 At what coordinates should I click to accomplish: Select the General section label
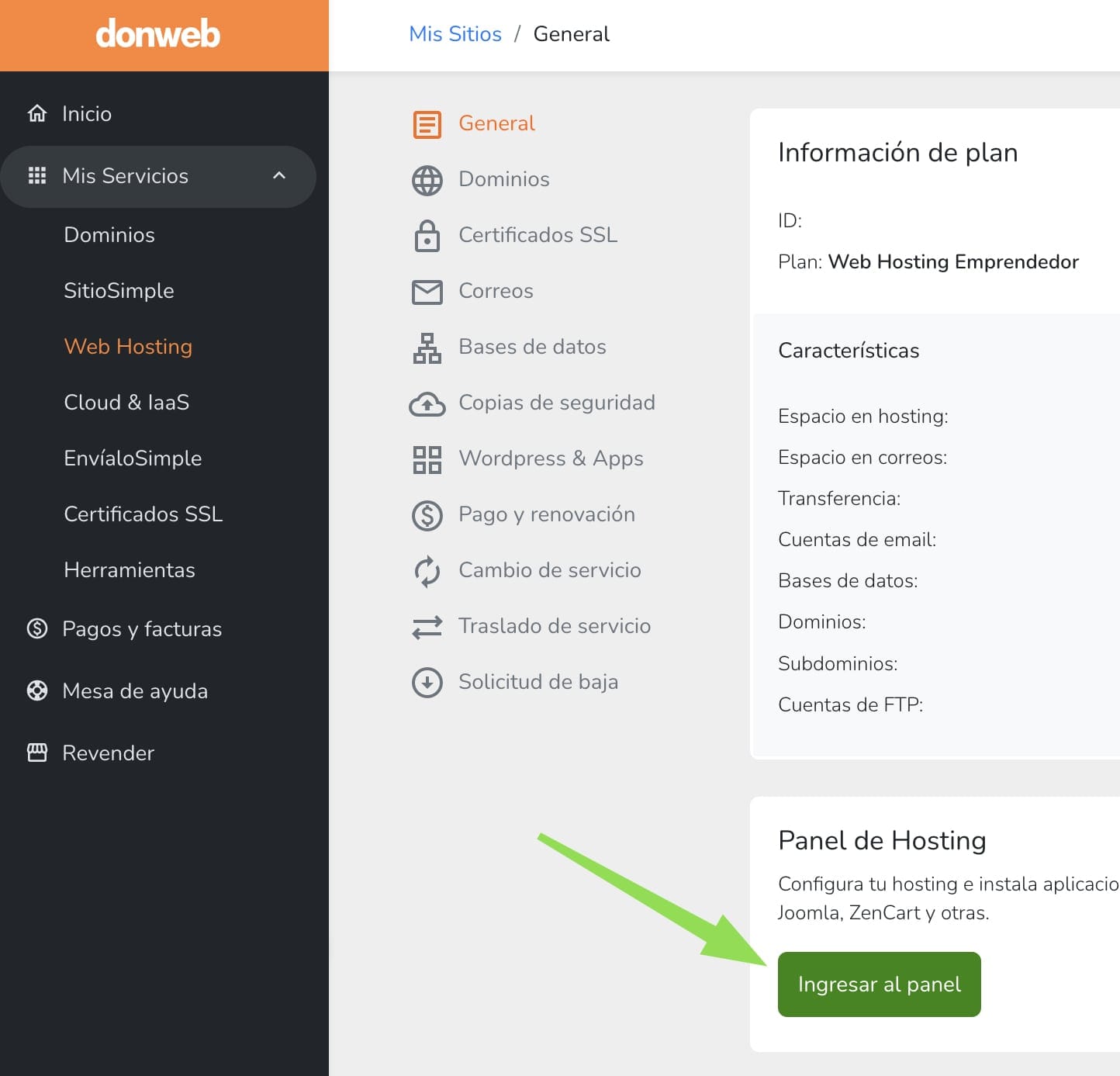click(x=497, y=123)
